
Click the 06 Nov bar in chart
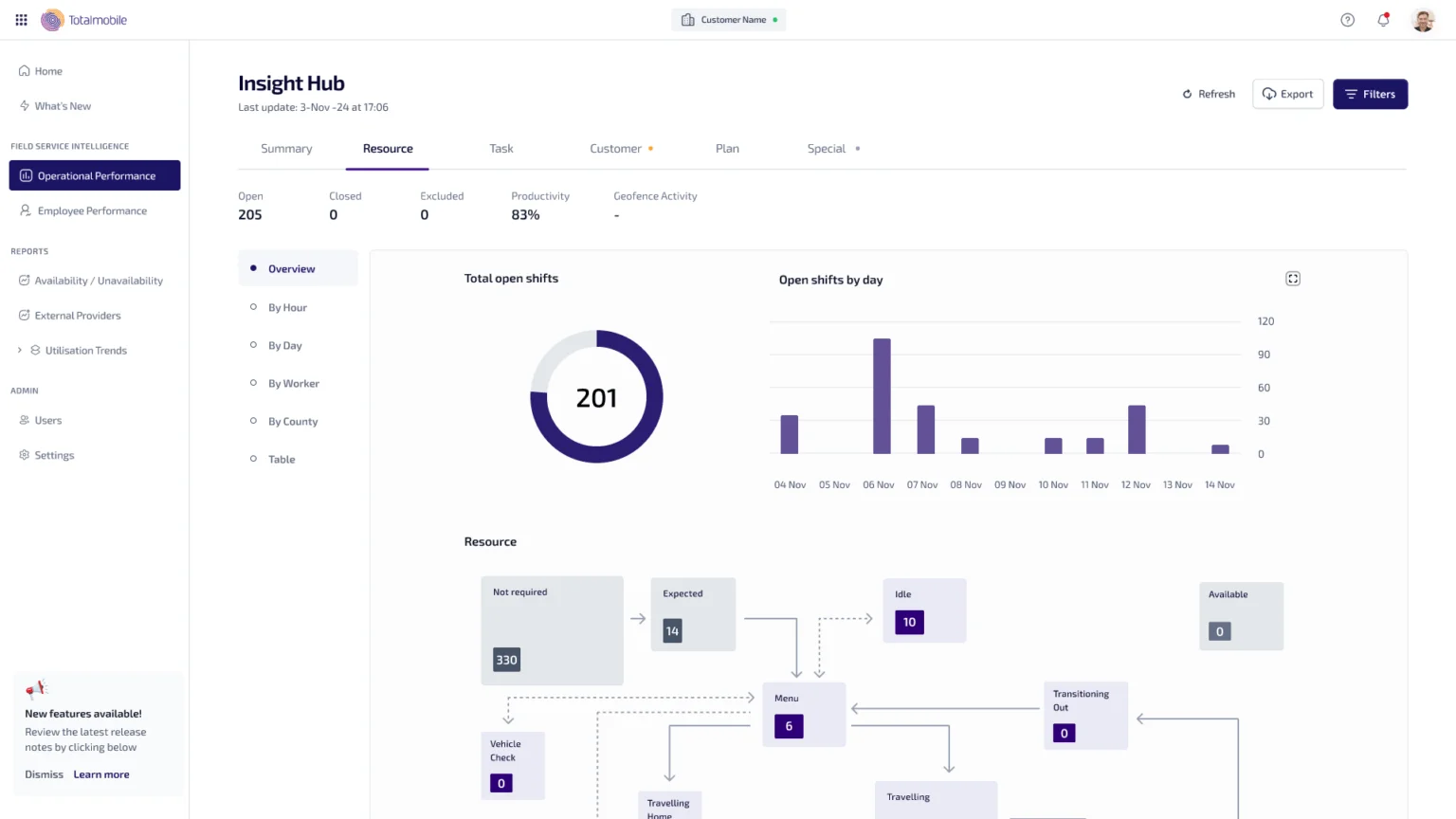(x=882, y=396)
